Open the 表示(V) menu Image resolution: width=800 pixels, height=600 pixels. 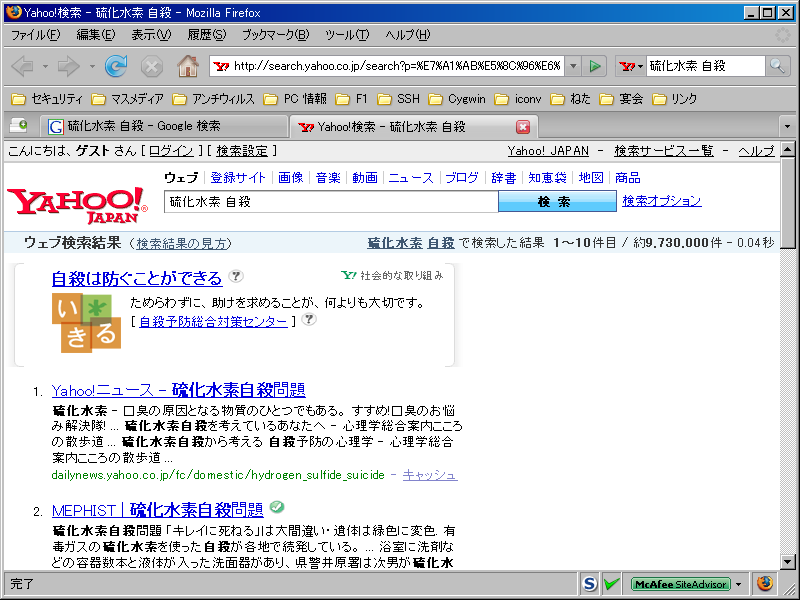tap(151, 35)
